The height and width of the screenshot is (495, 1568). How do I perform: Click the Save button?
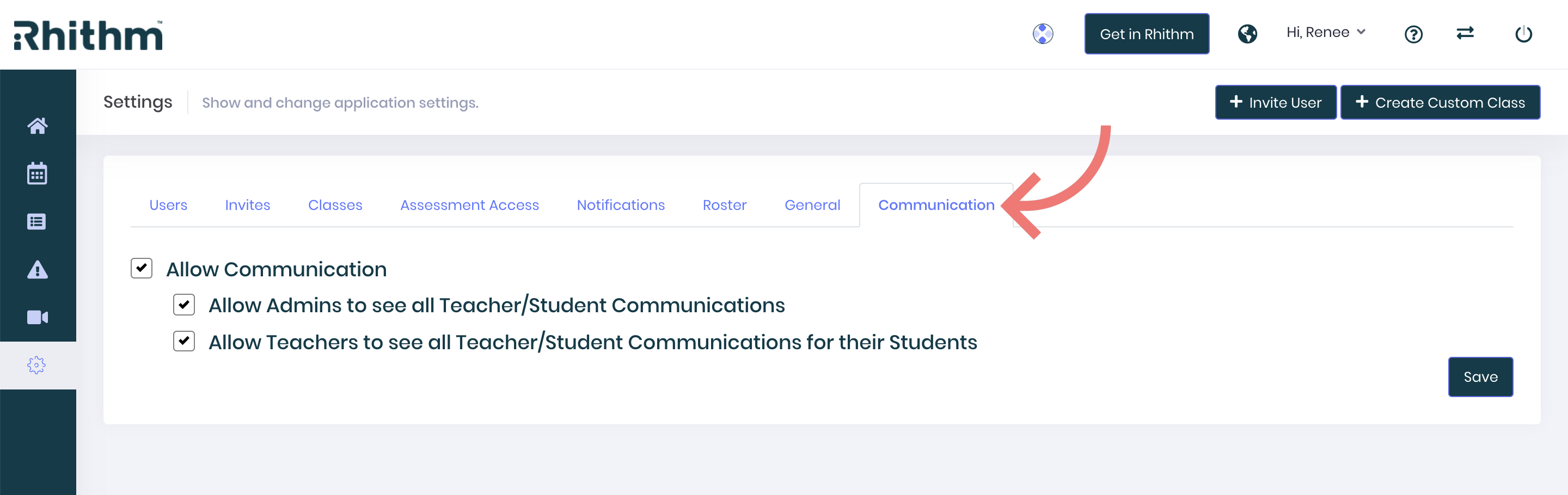[x=1480, y=377]
